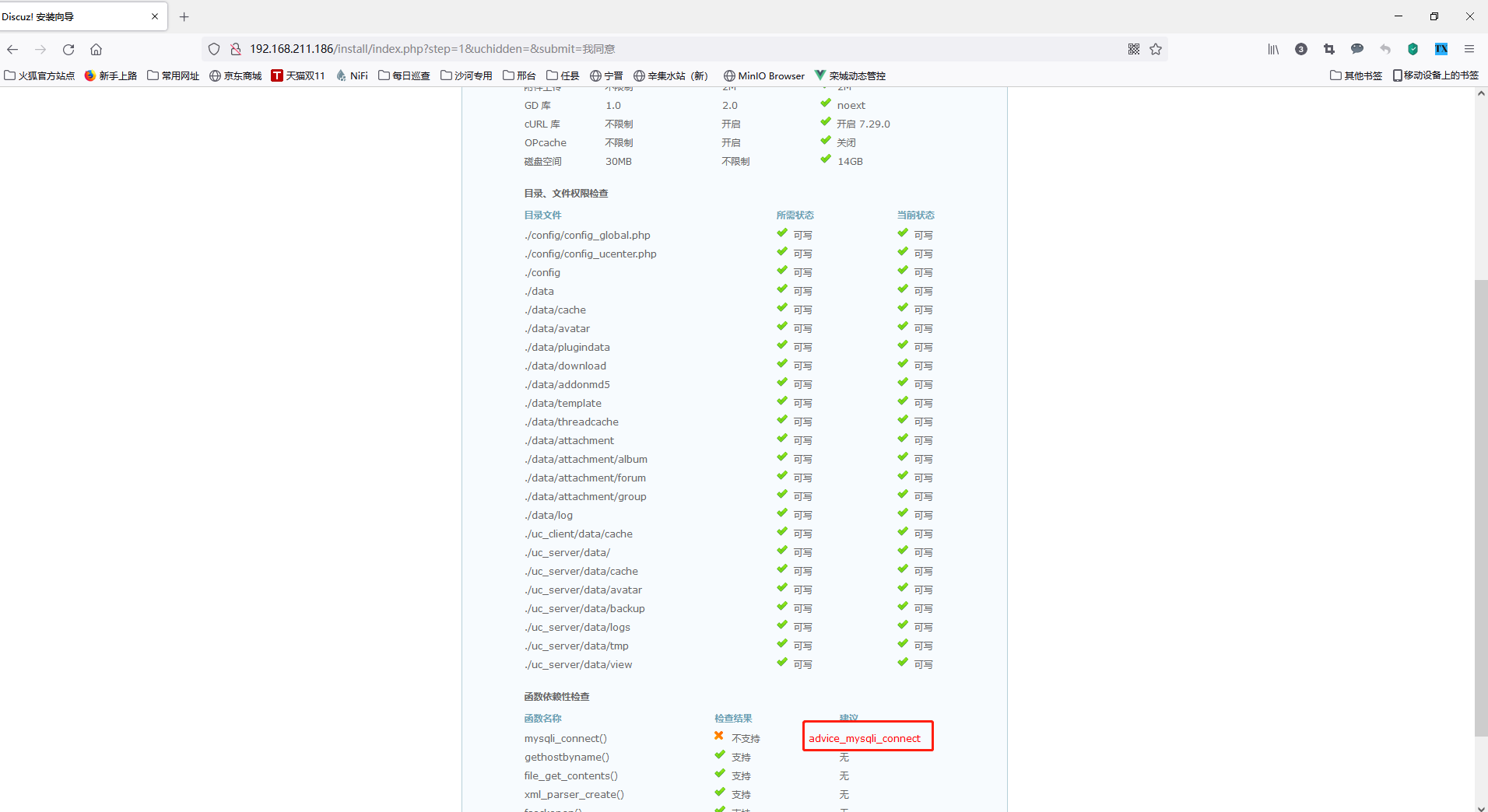Click the 函数依赖性检查 section heading
Screen dimensions: 1488x812
[557, 696]
